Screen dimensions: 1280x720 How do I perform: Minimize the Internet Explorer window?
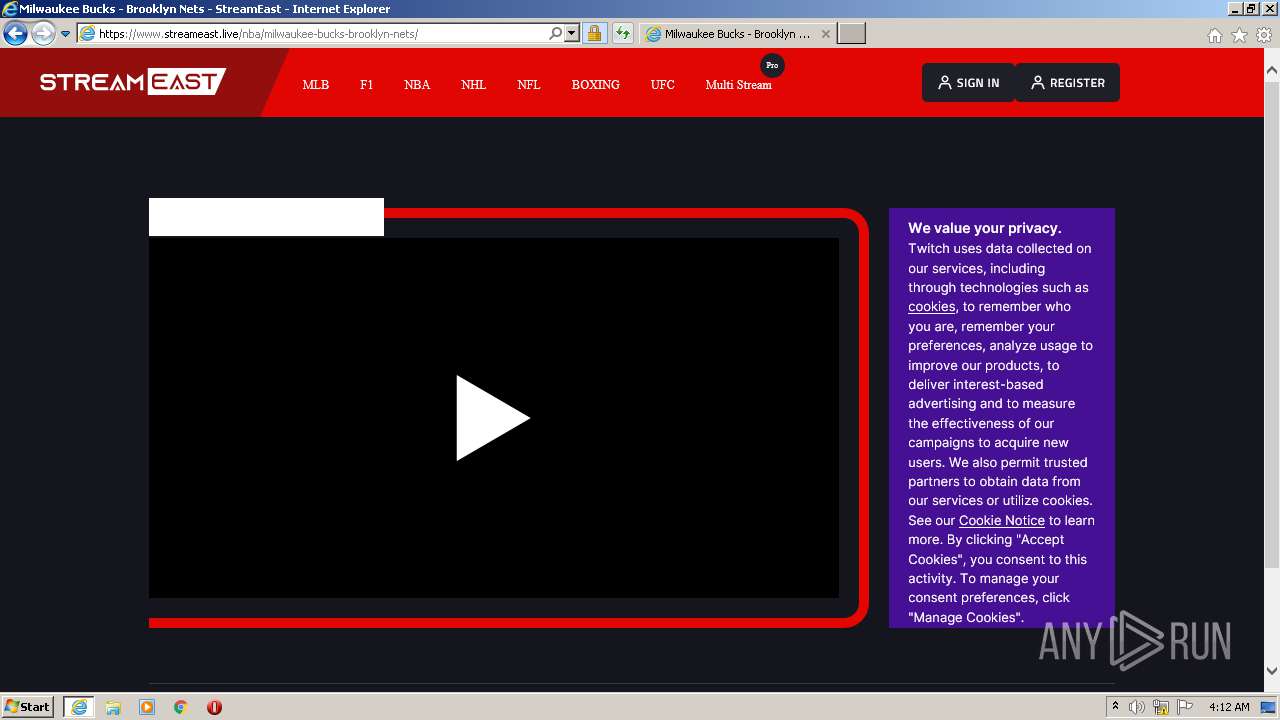(1235, 8)
